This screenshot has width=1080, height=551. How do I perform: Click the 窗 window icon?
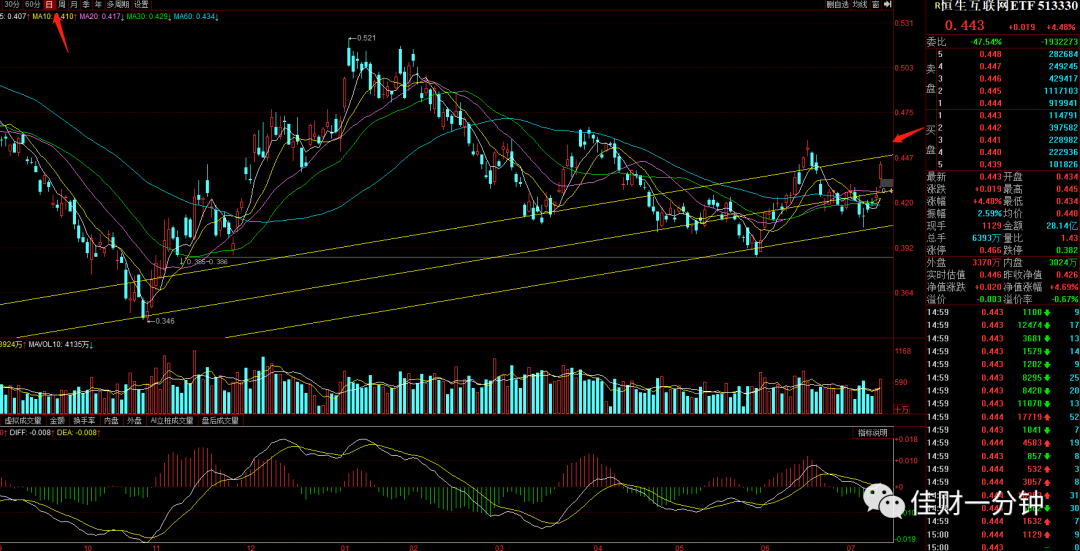pyautogui.click(x=875, y=4)
